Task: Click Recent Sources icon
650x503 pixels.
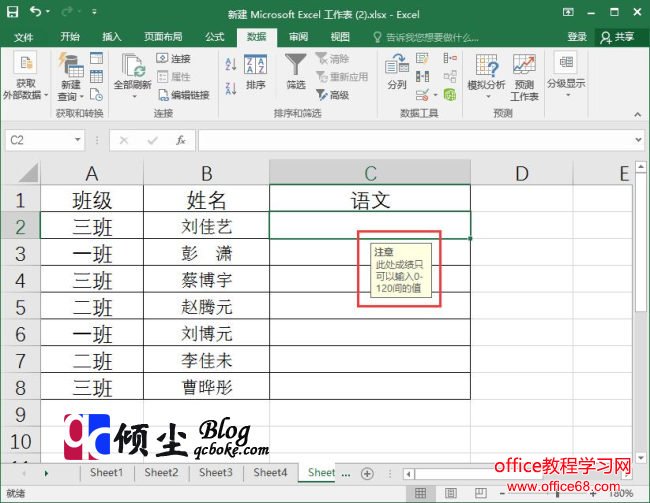Action: pos(96,95)
